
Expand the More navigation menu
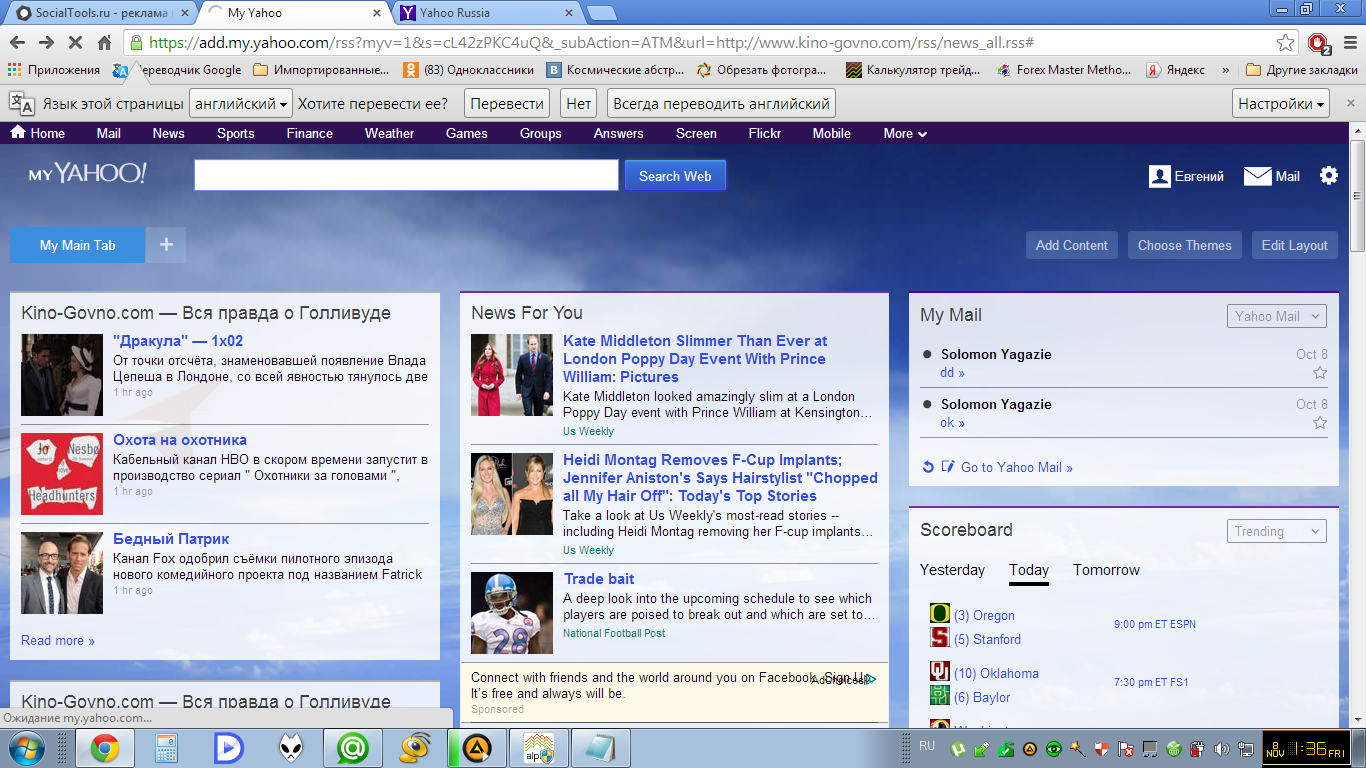tap(905, 133)
